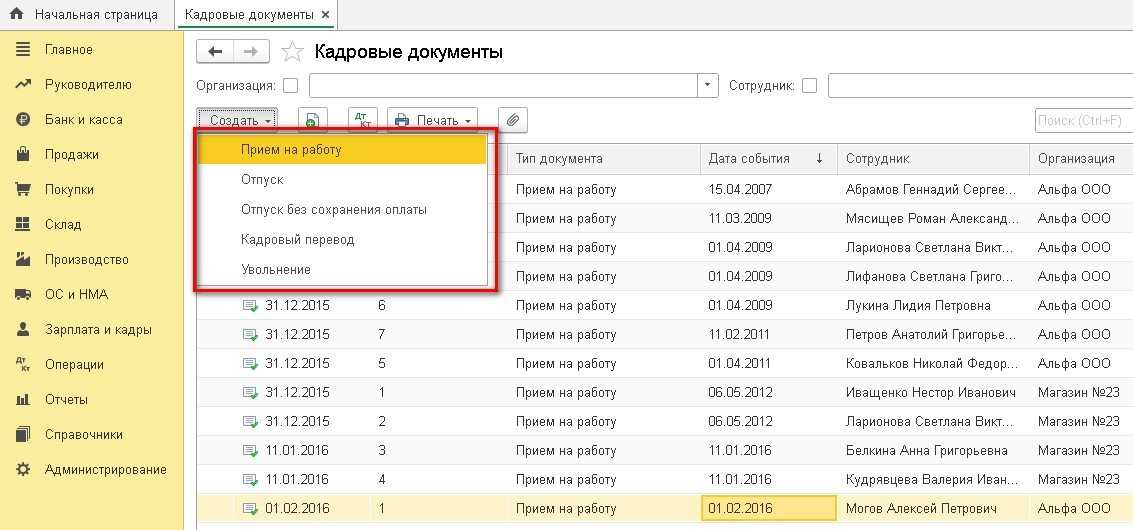
Task: Choose Увольнение in the Создать menu
Action: pyautogui.click(x=276, y=270)
